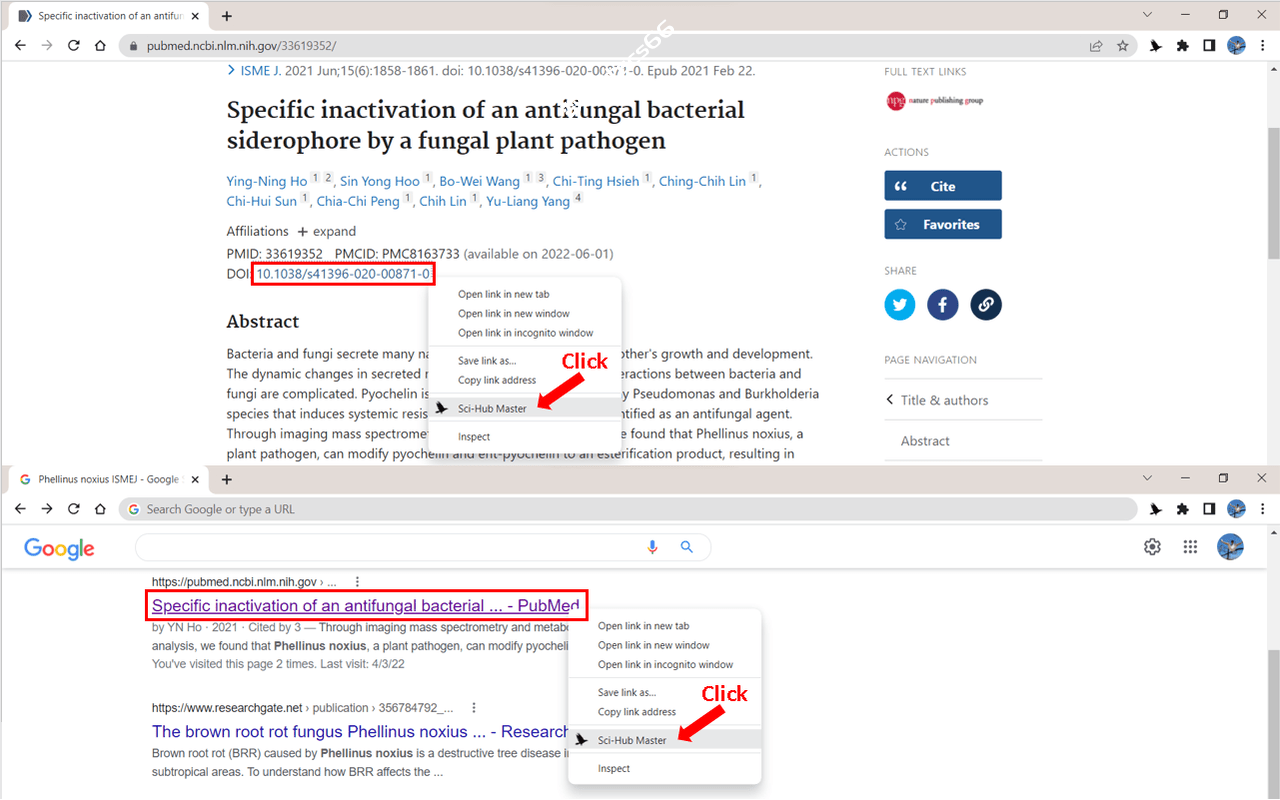Open new tab in bottom Google window
The image size is (1280, 800).
(227, 479)
